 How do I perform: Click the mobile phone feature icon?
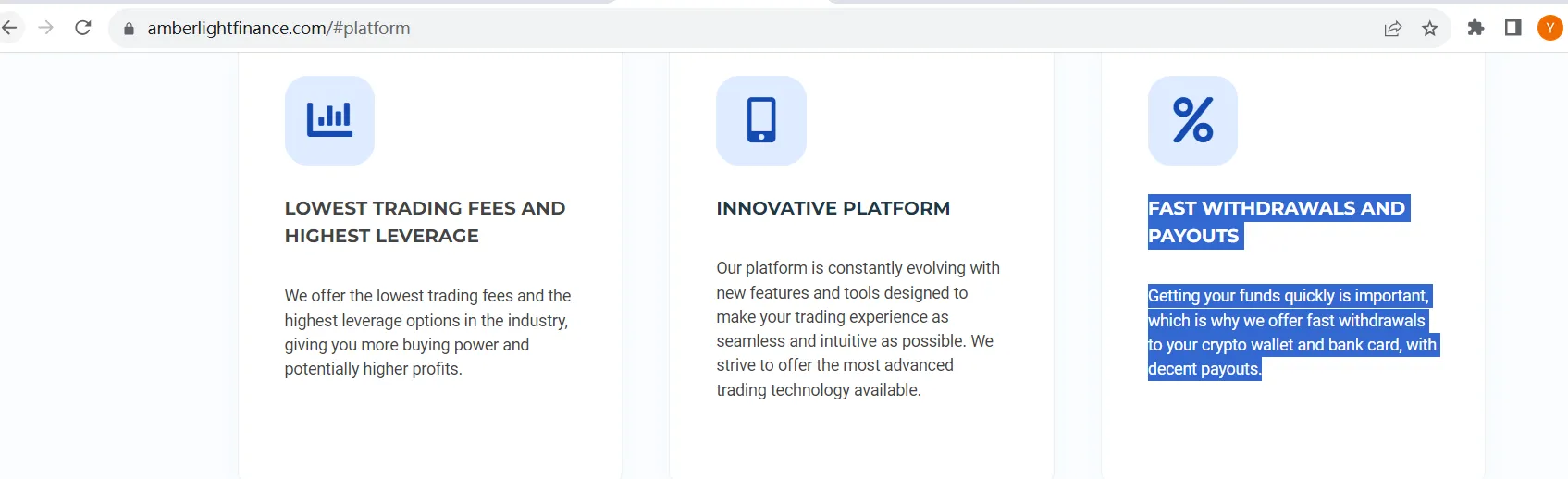pos(761,120)
